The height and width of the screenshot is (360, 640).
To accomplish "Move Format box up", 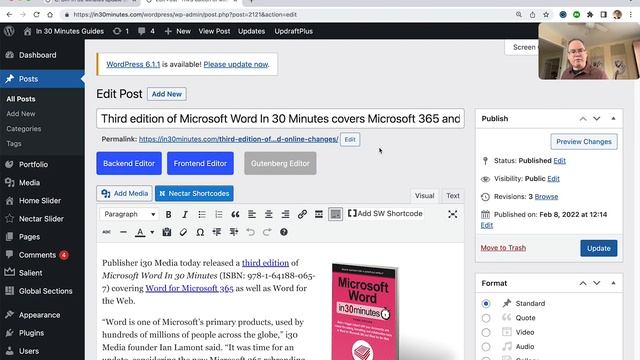I will click(x=583, y=283).
